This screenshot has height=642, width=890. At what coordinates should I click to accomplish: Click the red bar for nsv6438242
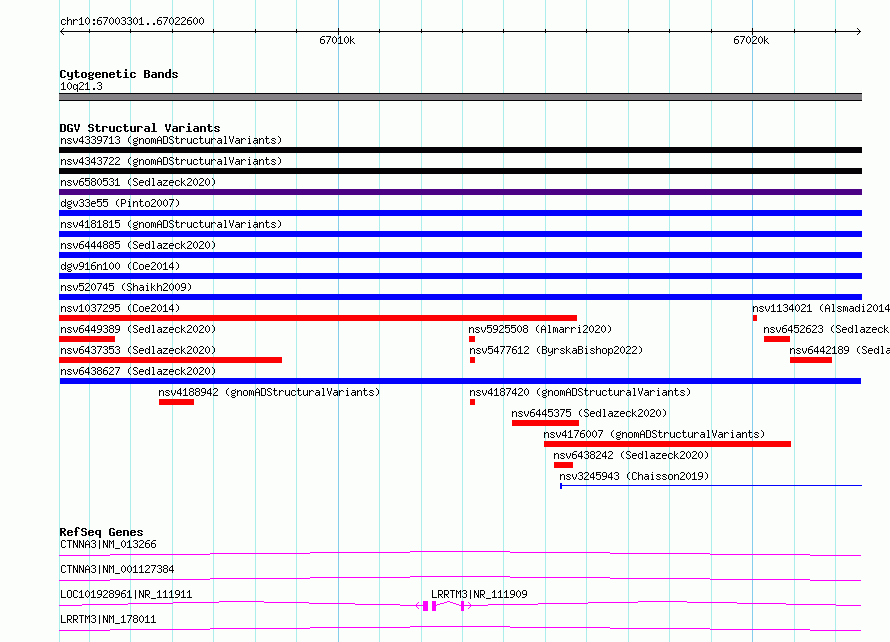(564, 465)
